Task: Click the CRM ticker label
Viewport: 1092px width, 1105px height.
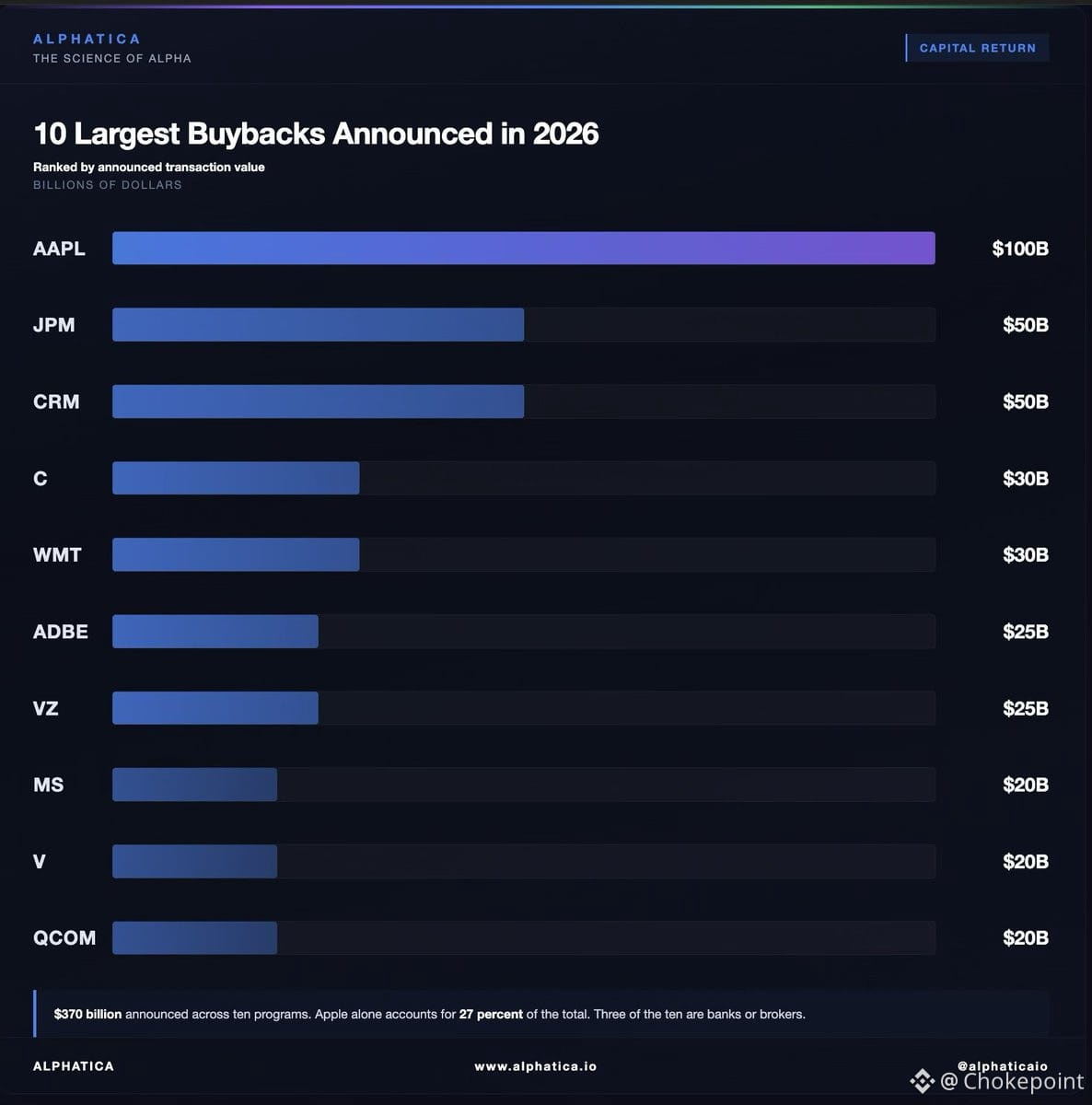Action: click(56, 401)
